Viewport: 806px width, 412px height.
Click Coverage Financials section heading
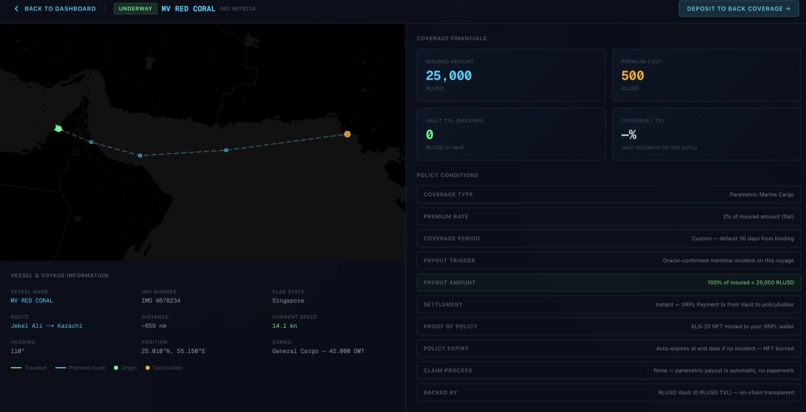(451, 39)
